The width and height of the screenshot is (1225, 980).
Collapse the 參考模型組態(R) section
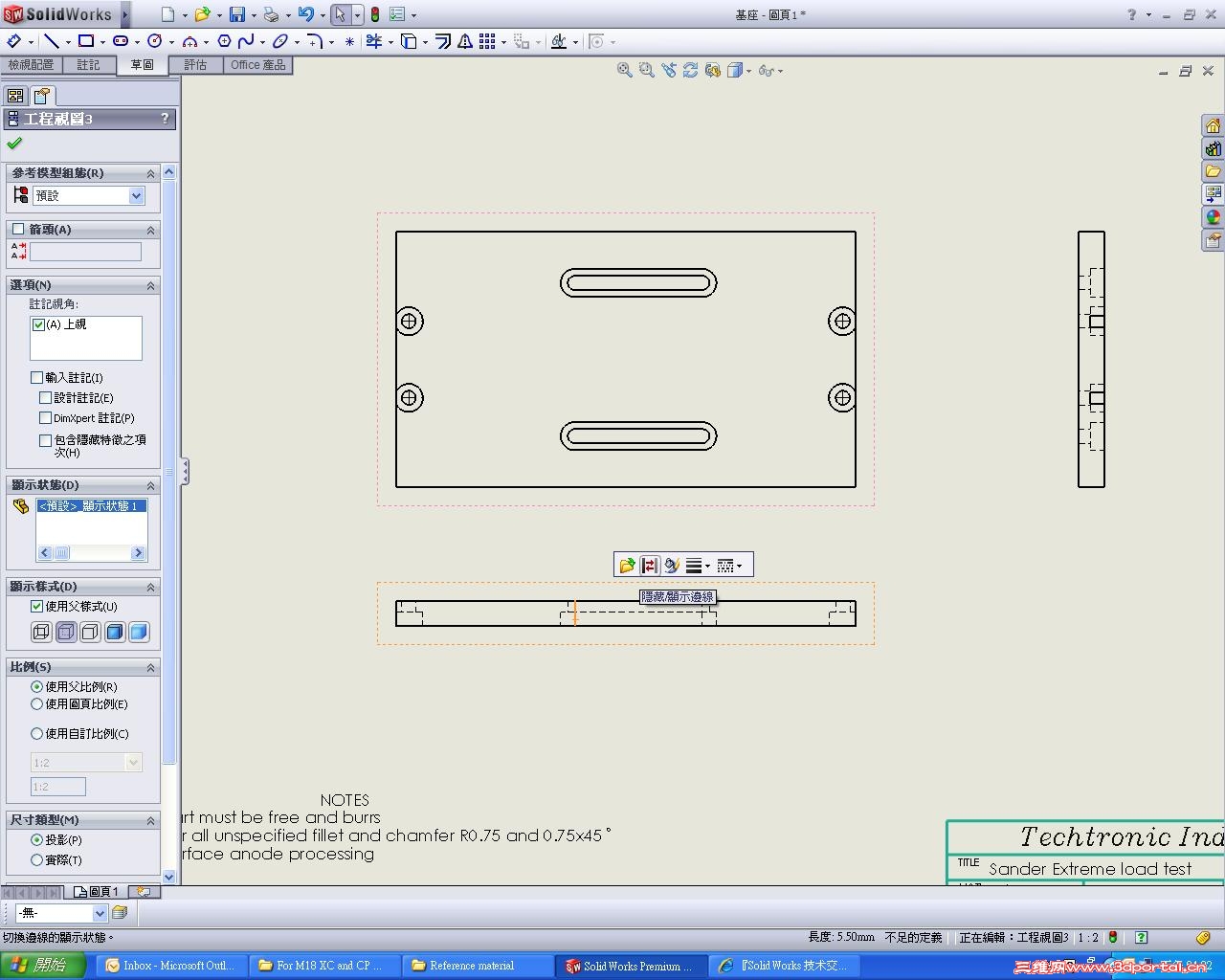(150, 173)
